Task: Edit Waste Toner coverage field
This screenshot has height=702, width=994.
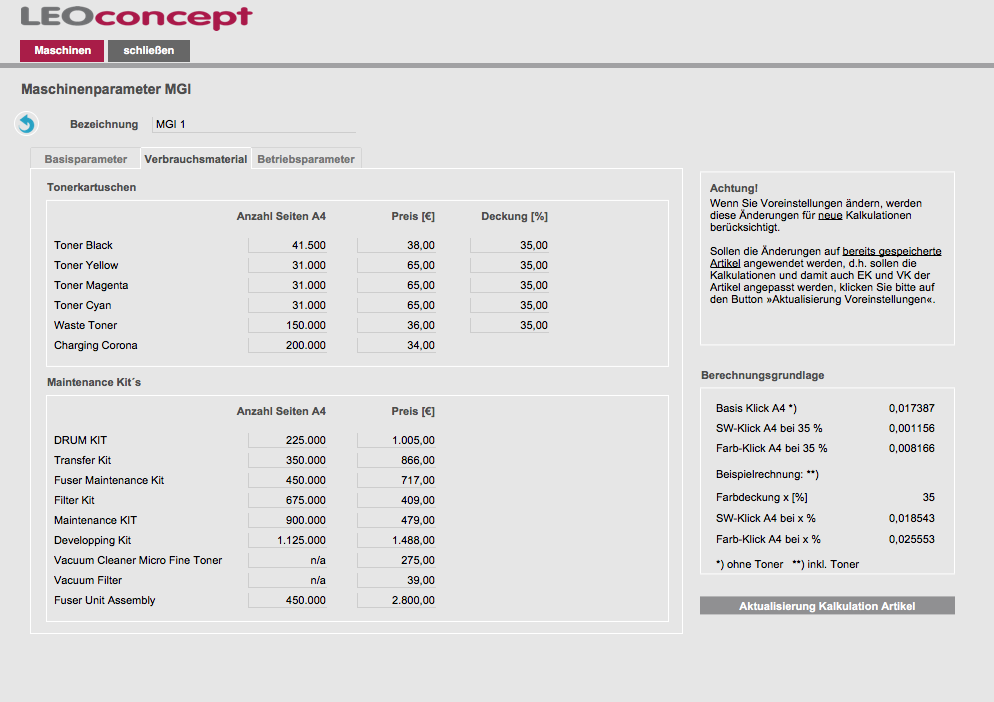Action: click(509, 325)
